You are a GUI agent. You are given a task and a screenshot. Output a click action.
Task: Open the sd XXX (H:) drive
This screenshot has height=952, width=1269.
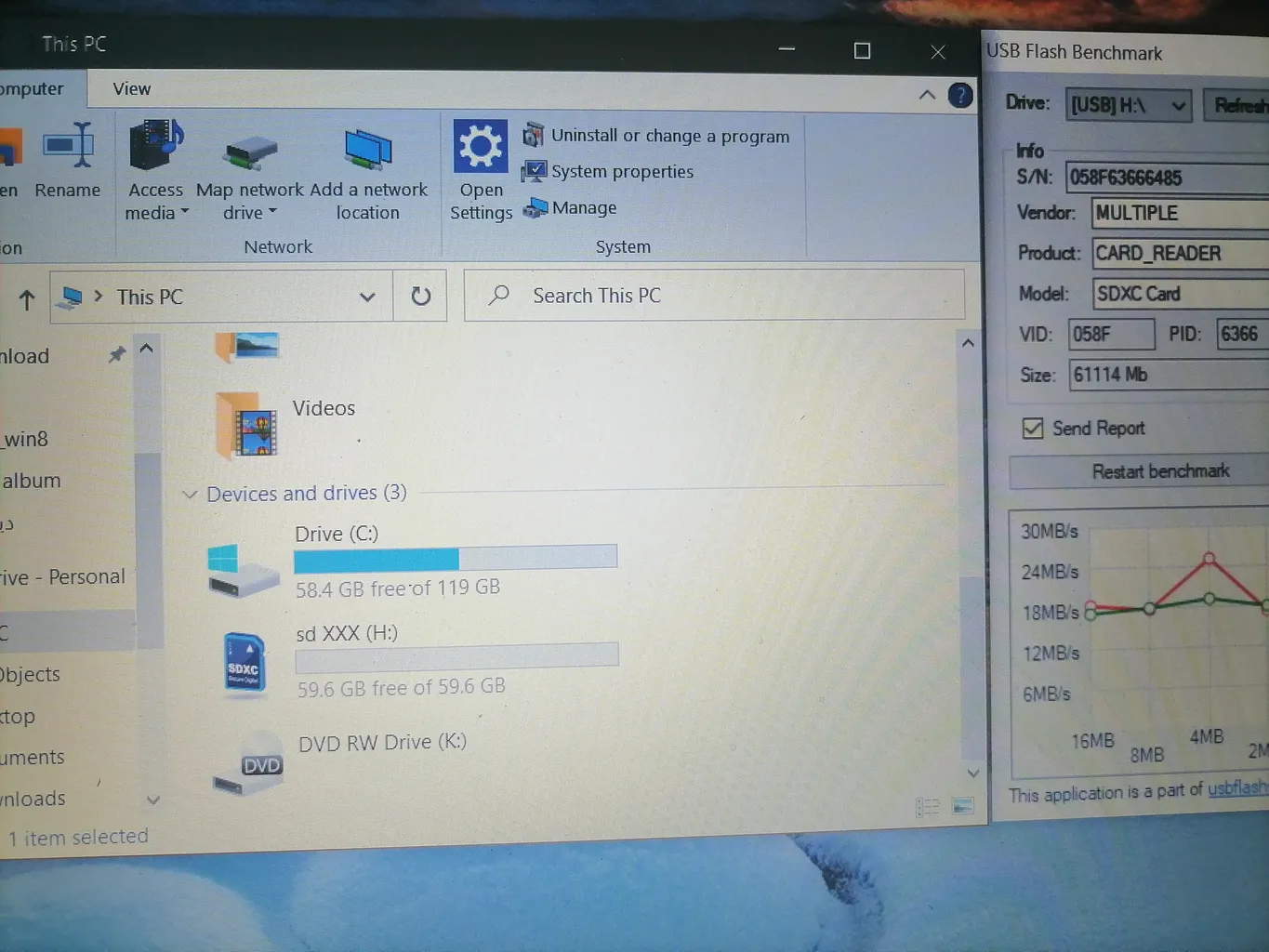click(346, 634)
